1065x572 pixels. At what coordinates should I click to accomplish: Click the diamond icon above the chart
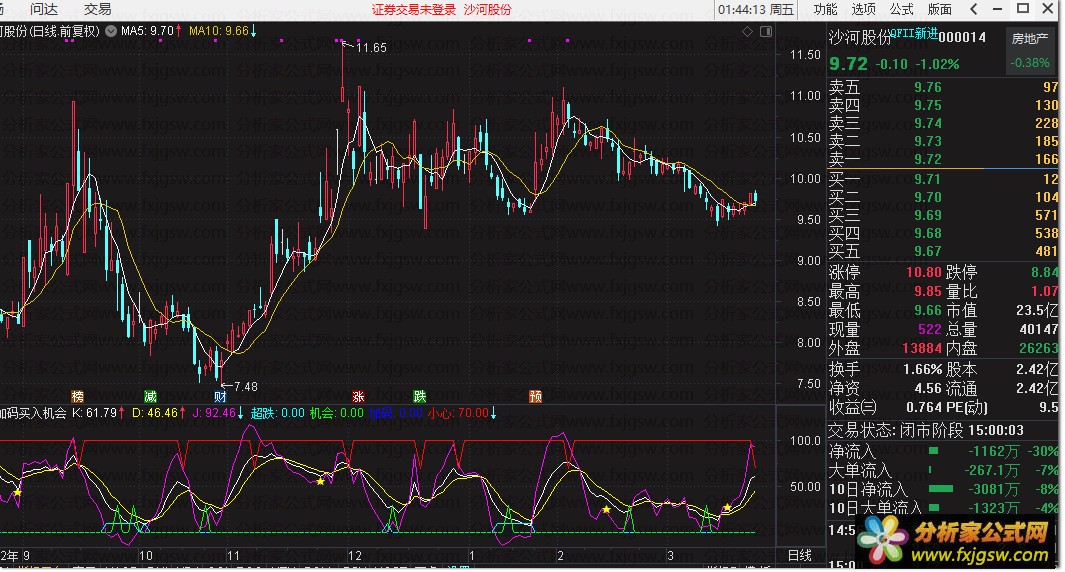coord(747,31)
